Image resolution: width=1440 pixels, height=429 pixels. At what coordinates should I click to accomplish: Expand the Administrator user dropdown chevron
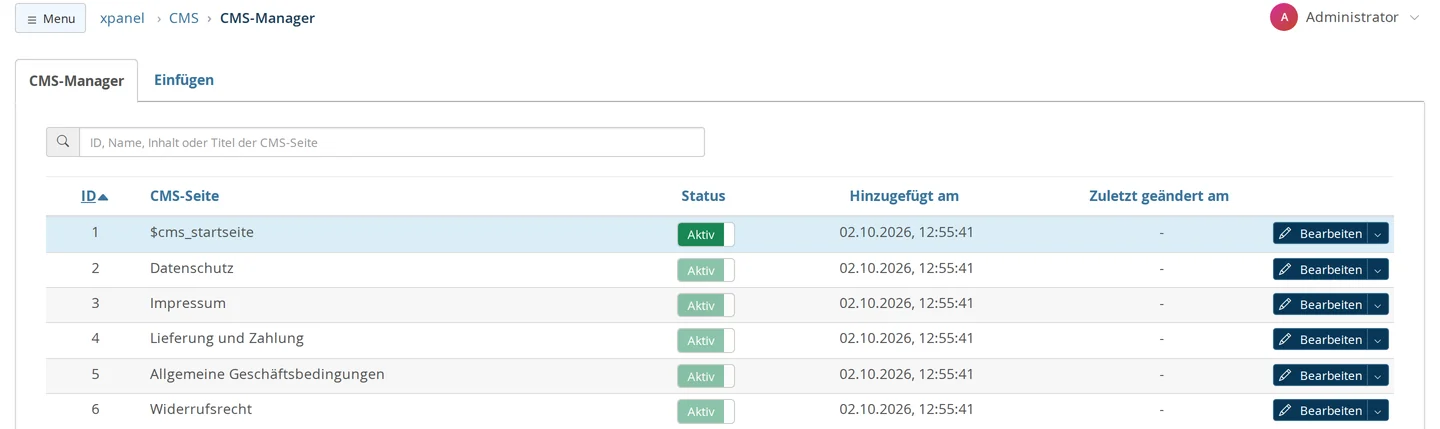[1414, 18]
